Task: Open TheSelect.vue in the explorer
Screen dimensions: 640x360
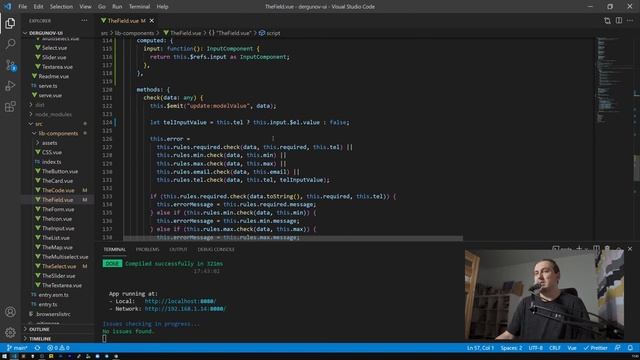Action: (59, 266)
